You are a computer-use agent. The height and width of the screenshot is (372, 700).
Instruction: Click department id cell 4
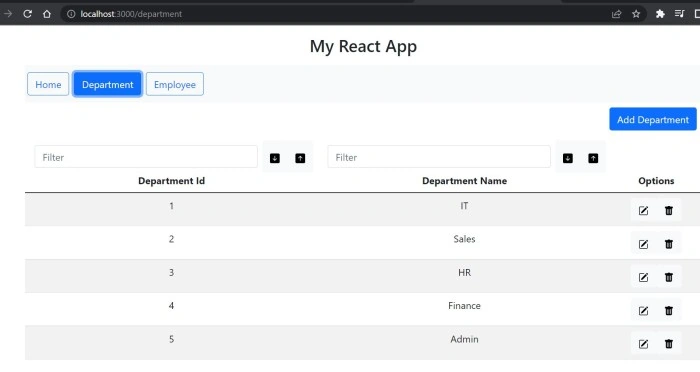tap(171, 306)
